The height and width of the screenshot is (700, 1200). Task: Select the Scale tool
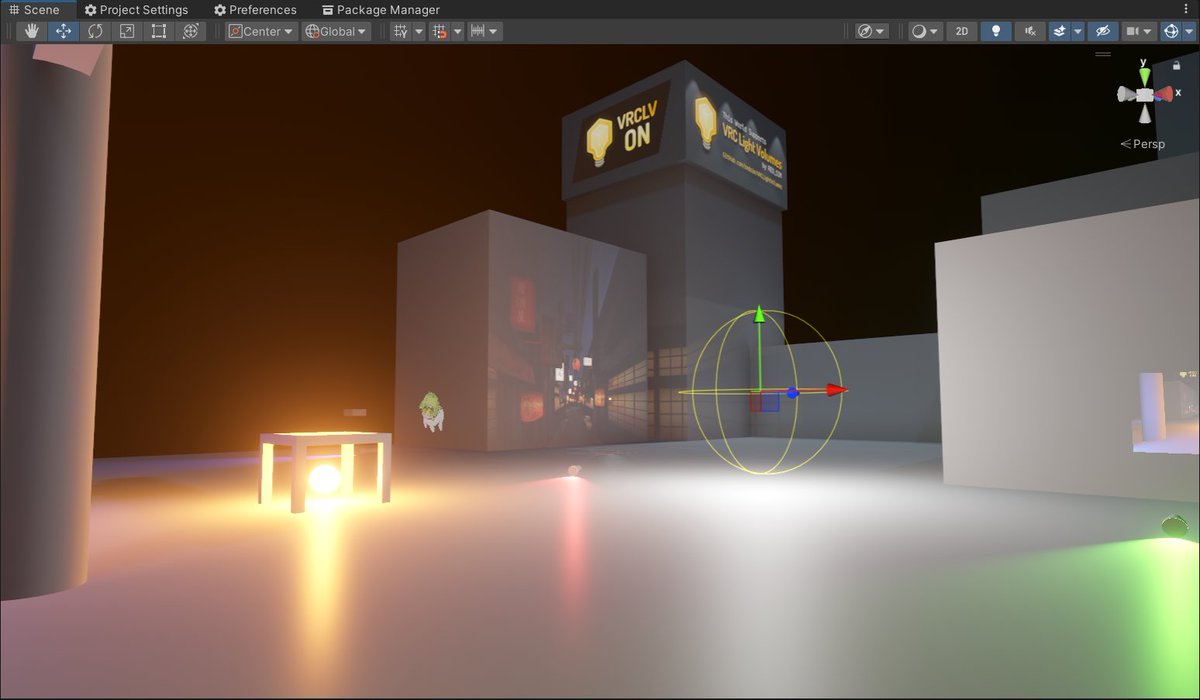click(x=127, y=31)
